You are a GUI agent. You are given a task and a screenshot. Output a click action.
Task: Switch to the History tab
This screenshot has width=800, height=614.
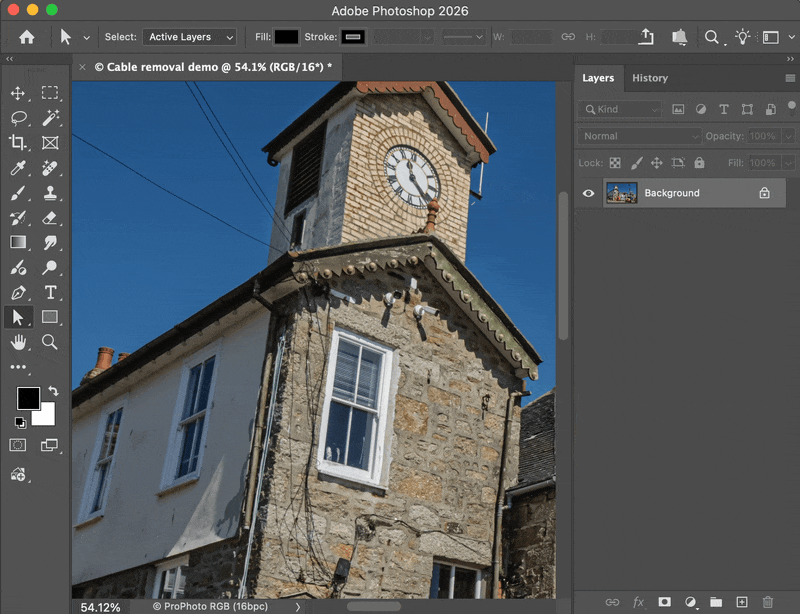point(649,78)
